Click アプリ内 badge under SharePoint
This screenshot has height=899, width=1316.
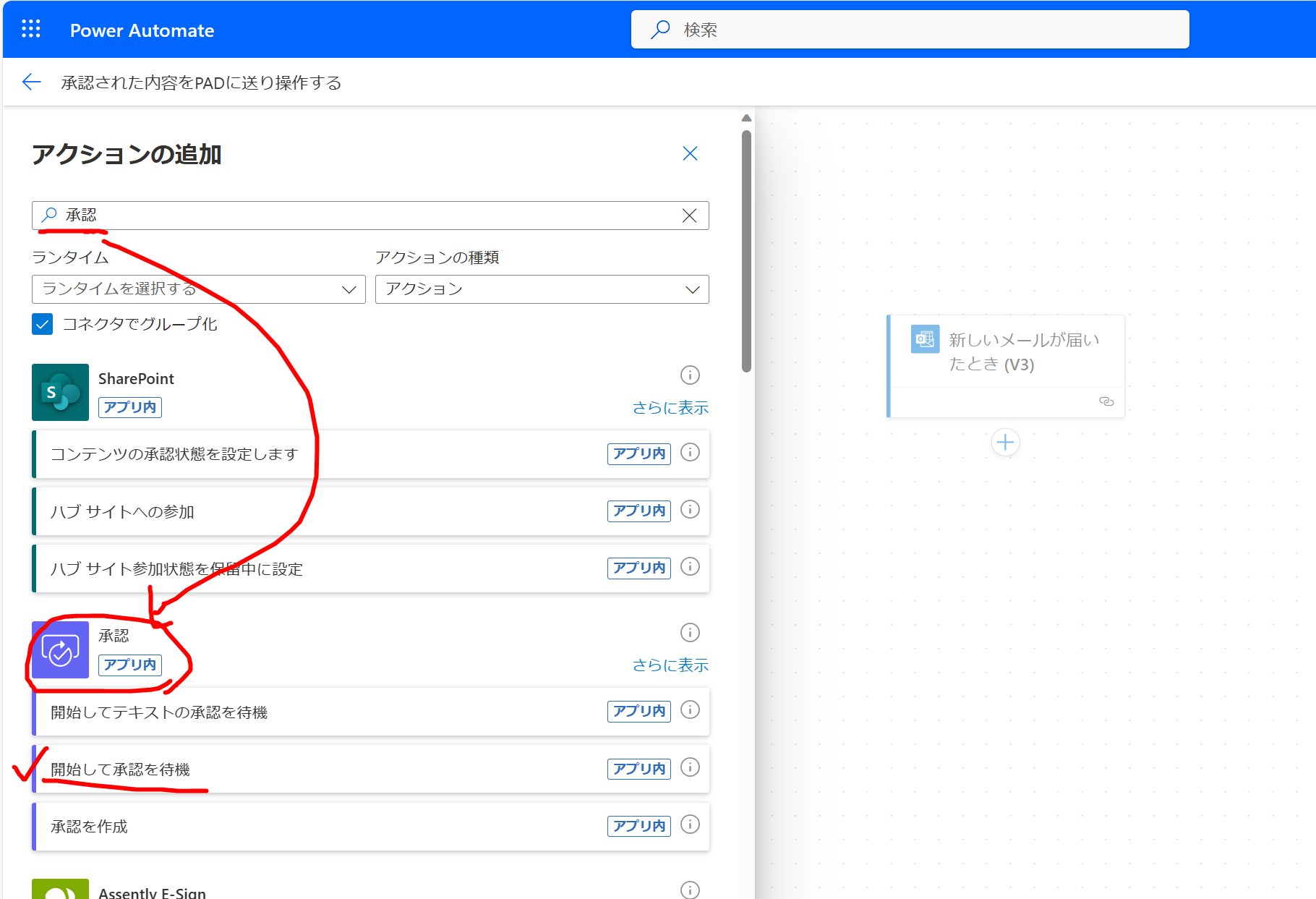click(130, 407)
